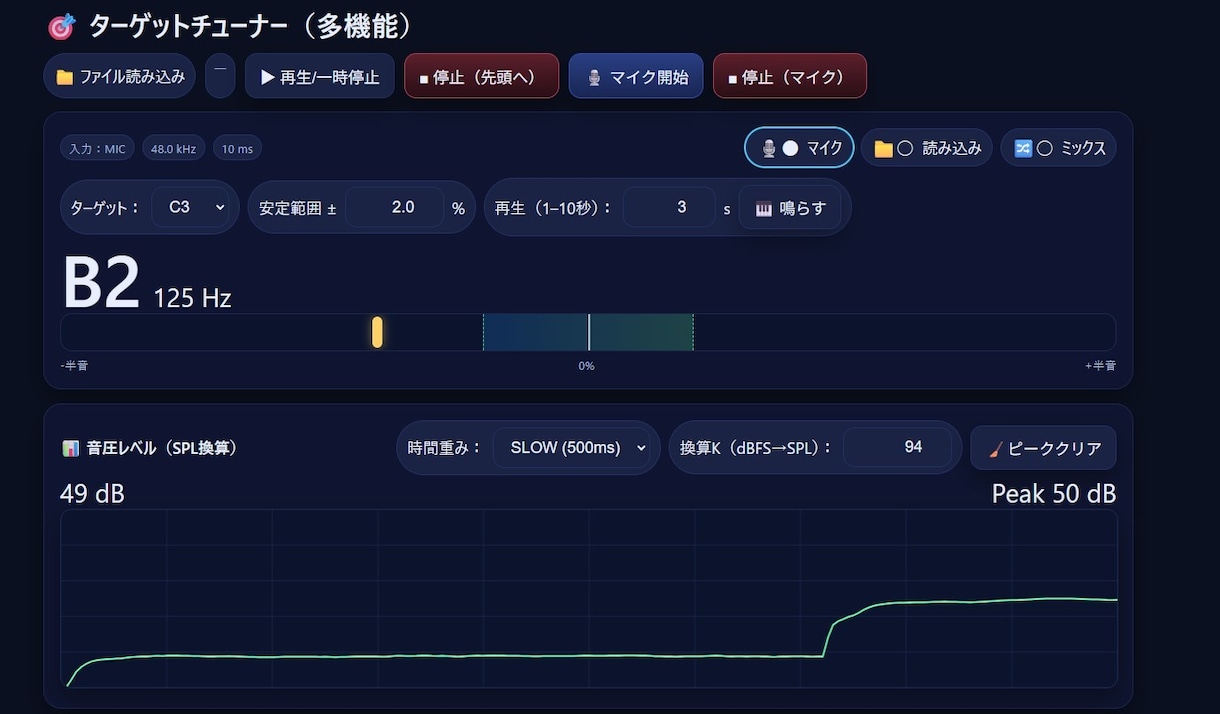
Task: Click the folder icon on ファイル読み込み
Action: 65,77
